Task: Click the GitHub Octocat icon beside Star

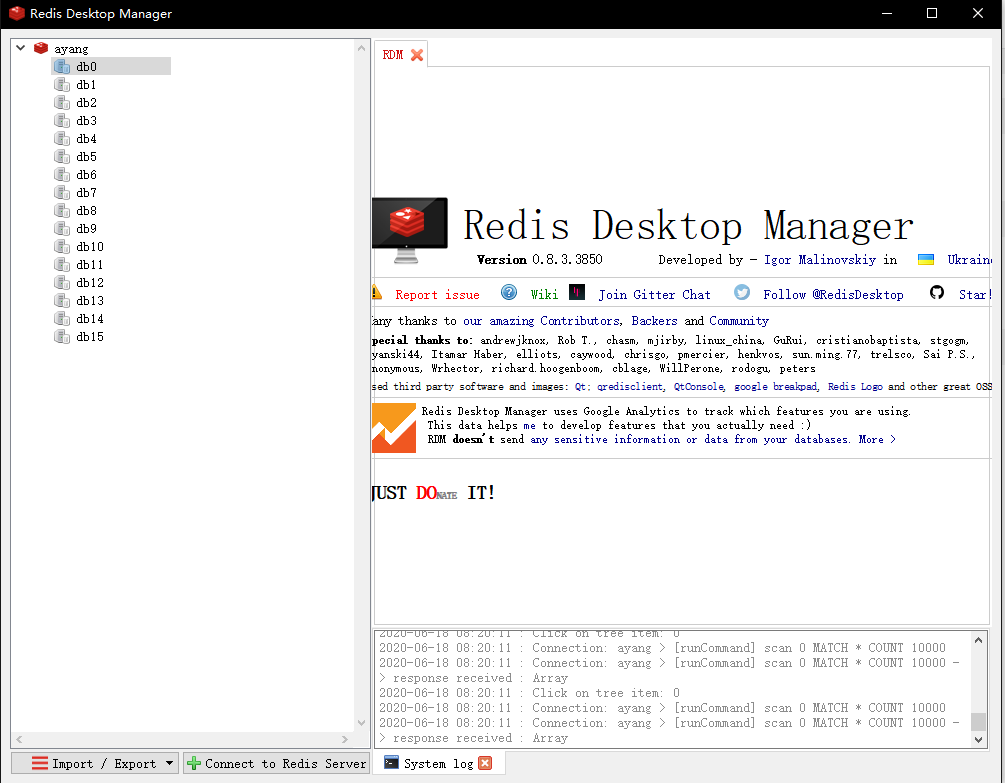Action: click(937, 293)
